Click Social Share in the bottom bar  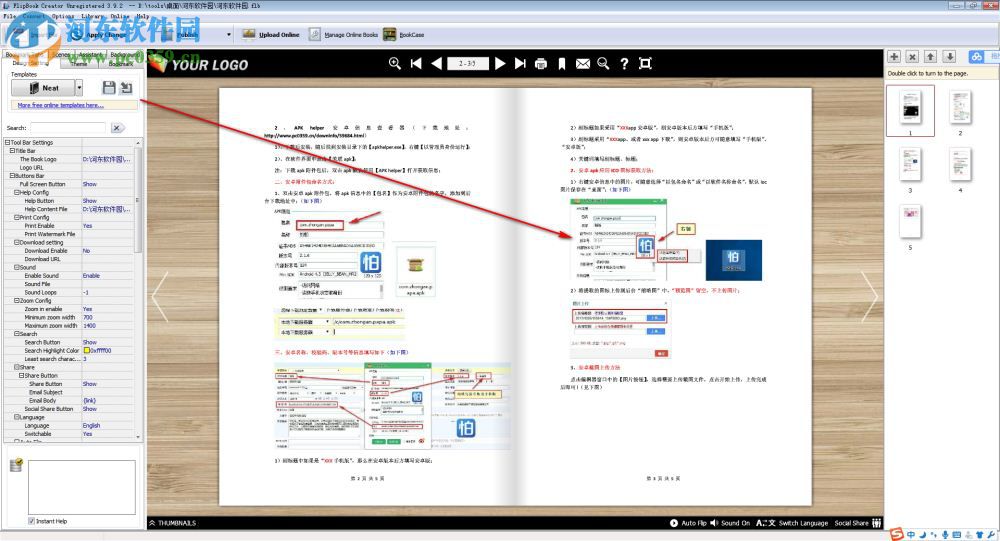coord(858,523)
